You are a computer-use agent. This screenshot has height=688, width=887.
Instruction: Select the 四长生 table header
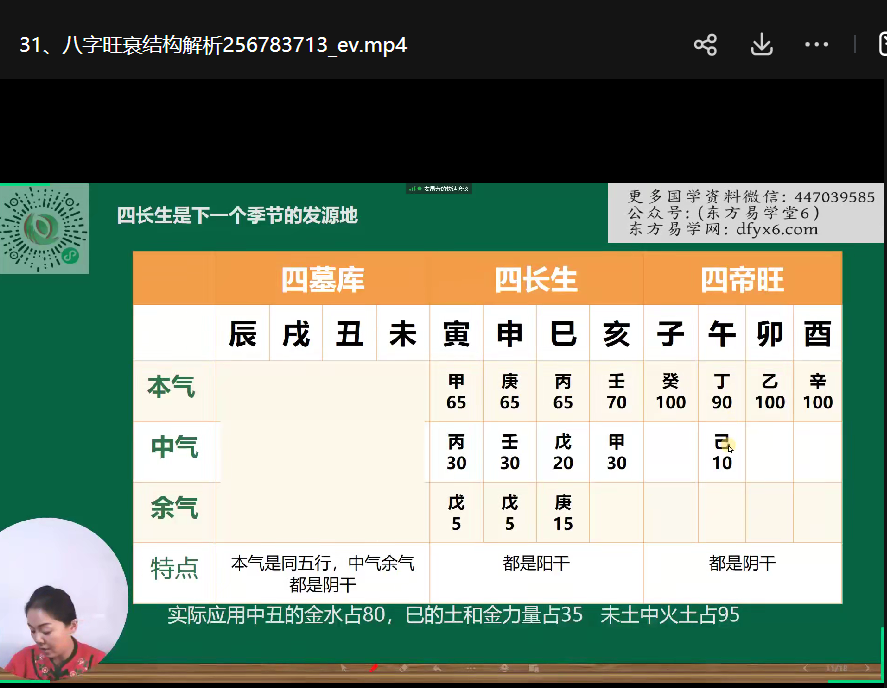(x=536, y=280)
